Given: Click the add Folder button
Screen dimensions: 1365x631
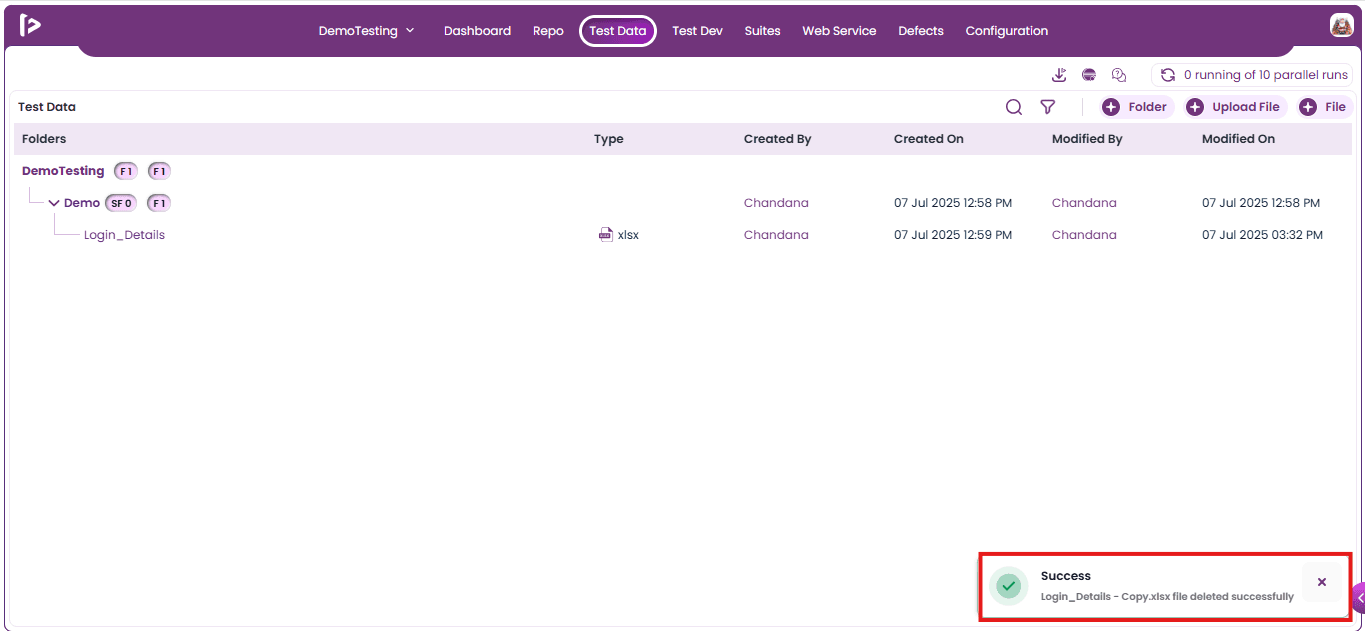Looking at the screenshot, I should click(1135, 107).
